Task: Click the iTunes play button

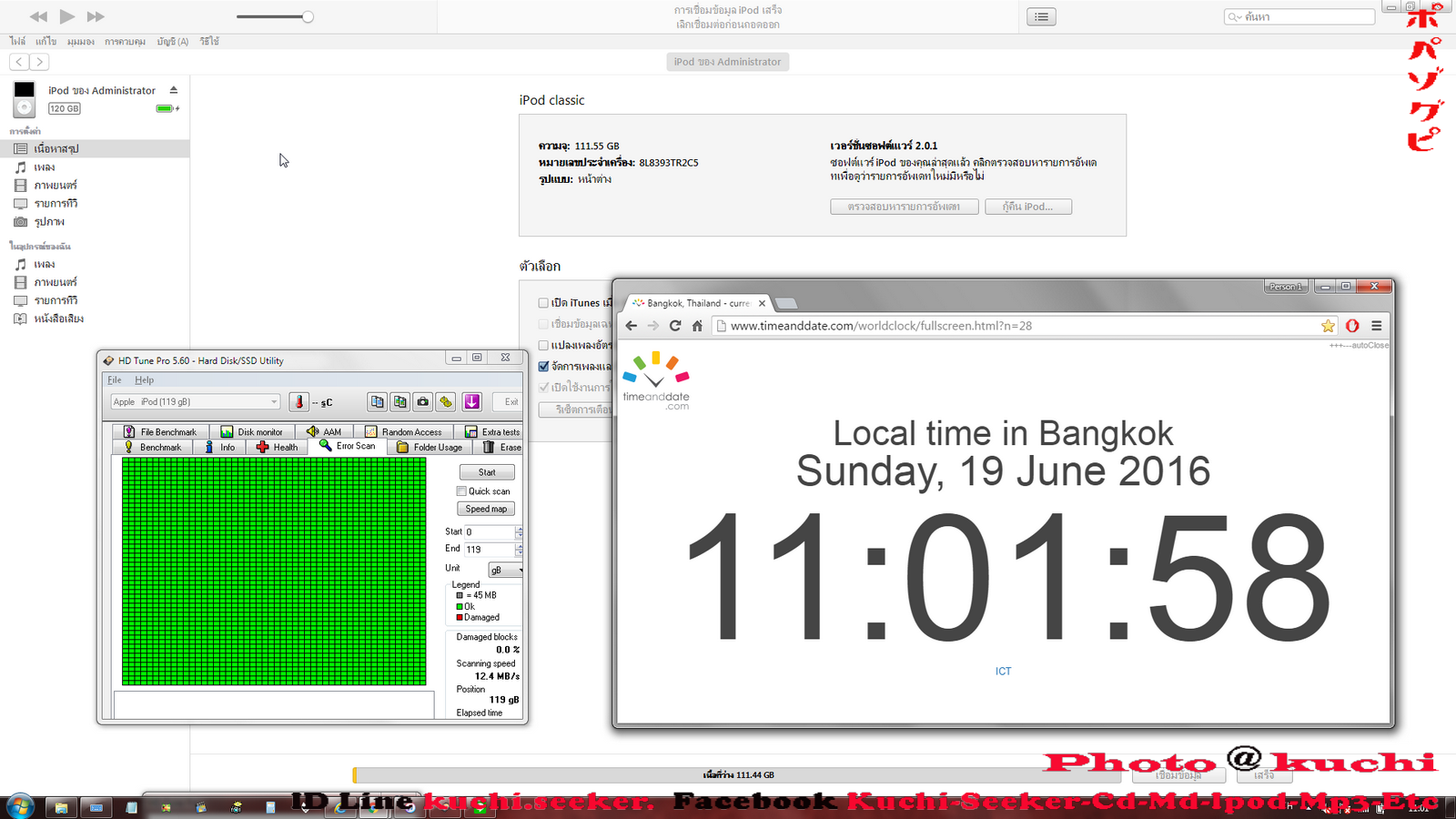Action: click(x=67, y=16)
